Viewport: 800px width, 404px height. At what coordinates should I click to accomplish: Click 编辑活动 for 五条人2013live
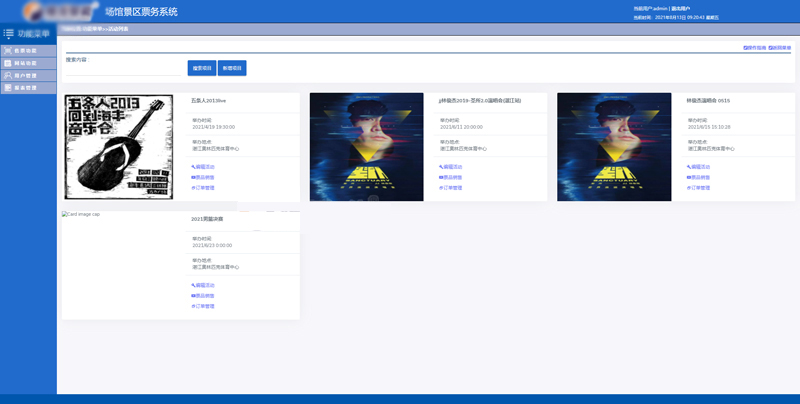203,167
